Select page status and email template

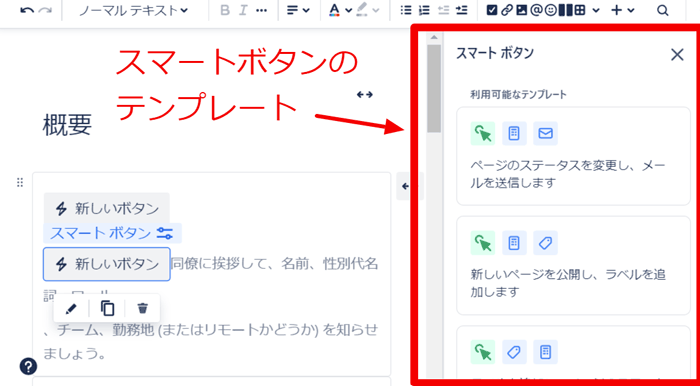(573, 156)
